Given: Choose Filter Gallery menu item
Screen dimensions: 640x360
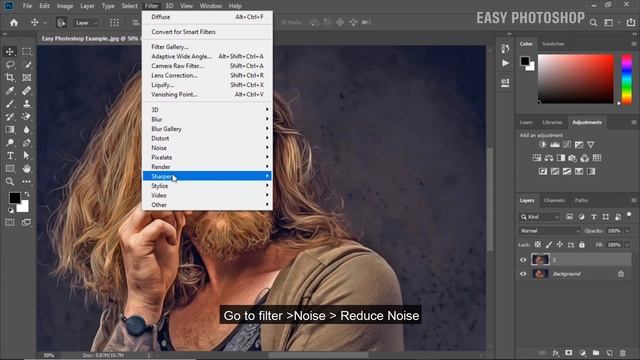Looking at the screenshot, I should coord(207,47).
